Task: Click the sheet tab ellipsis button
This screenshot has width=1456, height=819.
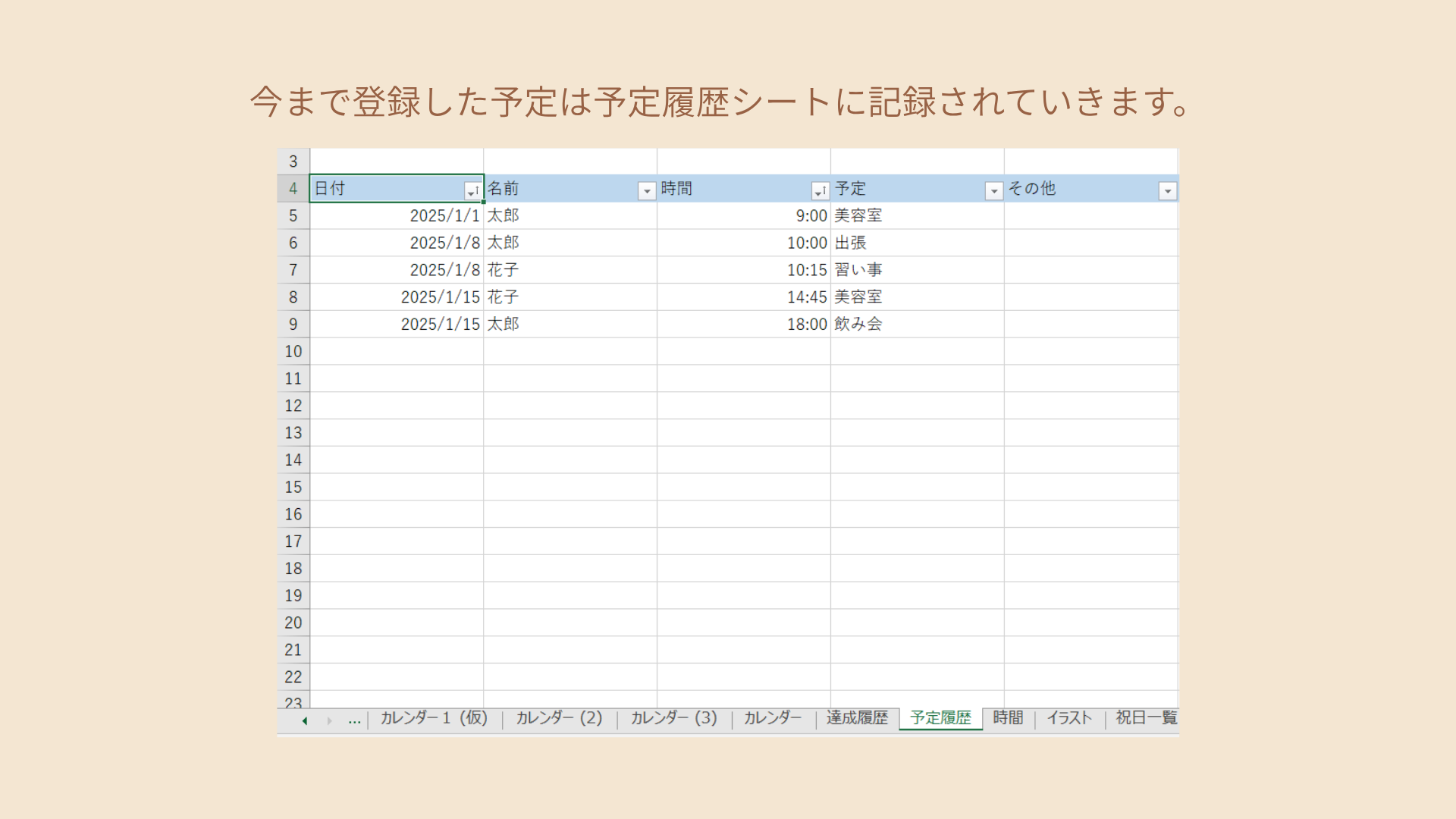Action: click(x=354, y=720)
